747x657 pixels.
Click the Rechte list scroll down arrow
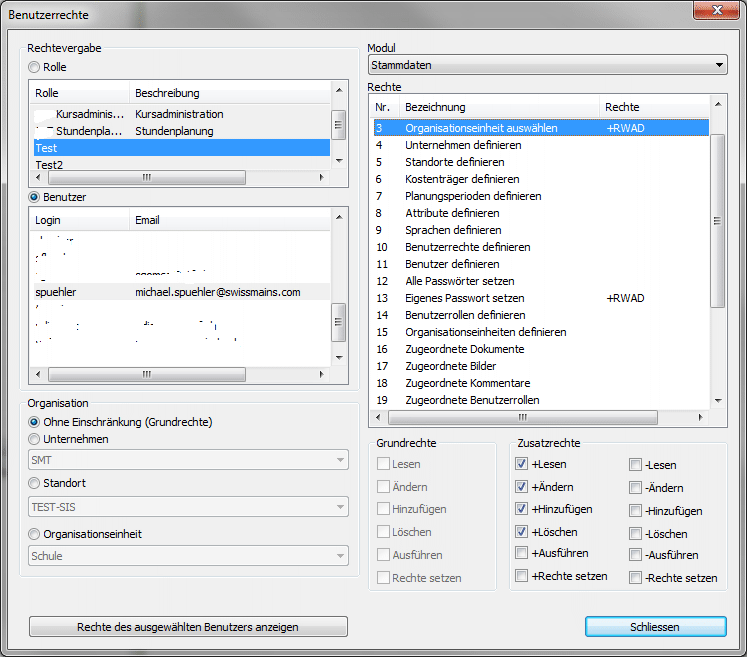click(717, 400)
